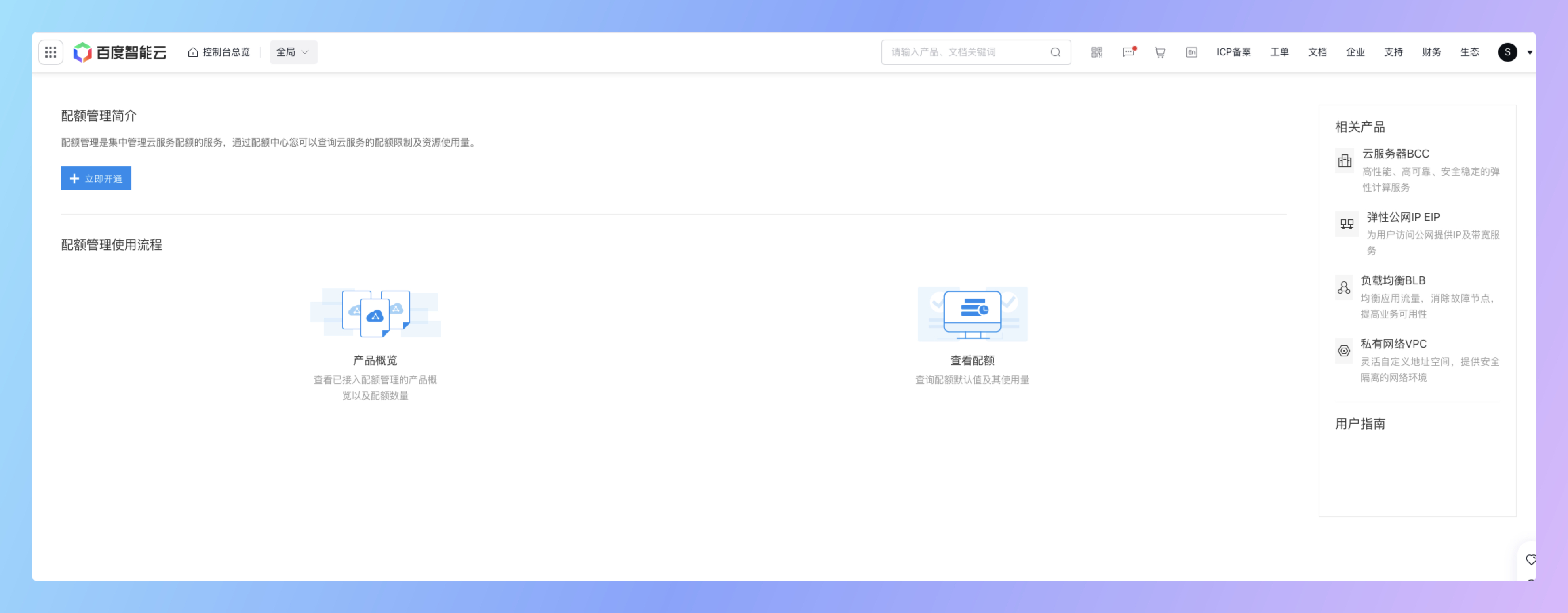Open the 全局 region dropdown

293,52
